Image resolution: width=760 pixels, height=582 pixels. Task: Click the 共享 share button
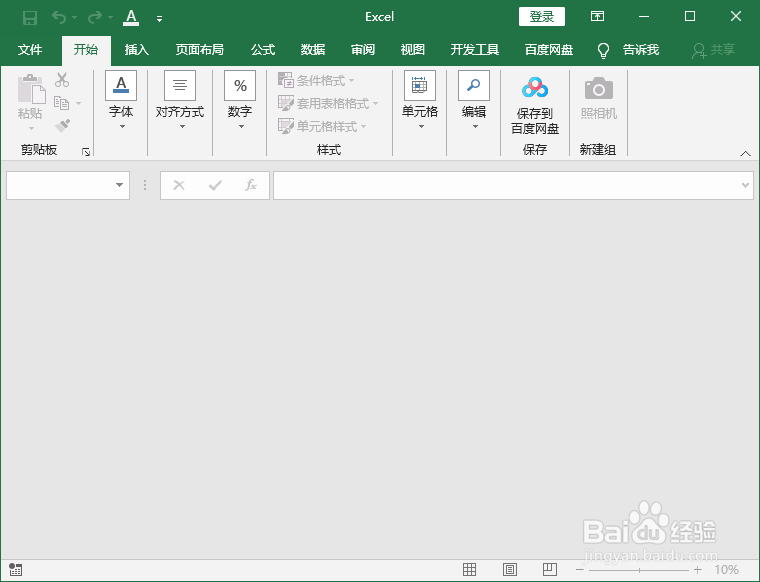[713, 50]
